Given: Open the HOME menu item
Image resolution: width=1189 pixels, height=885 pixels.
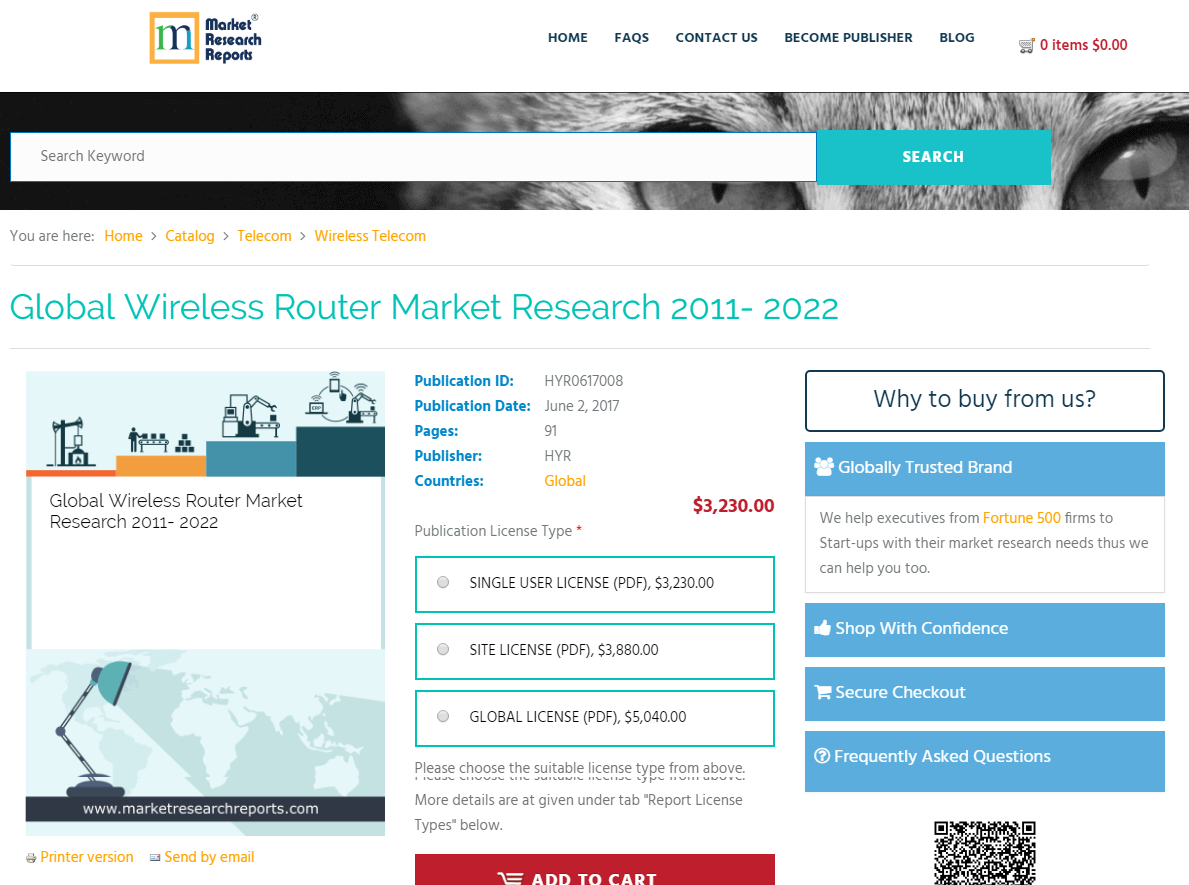Looking at the screenshot, I should (567, 37).
